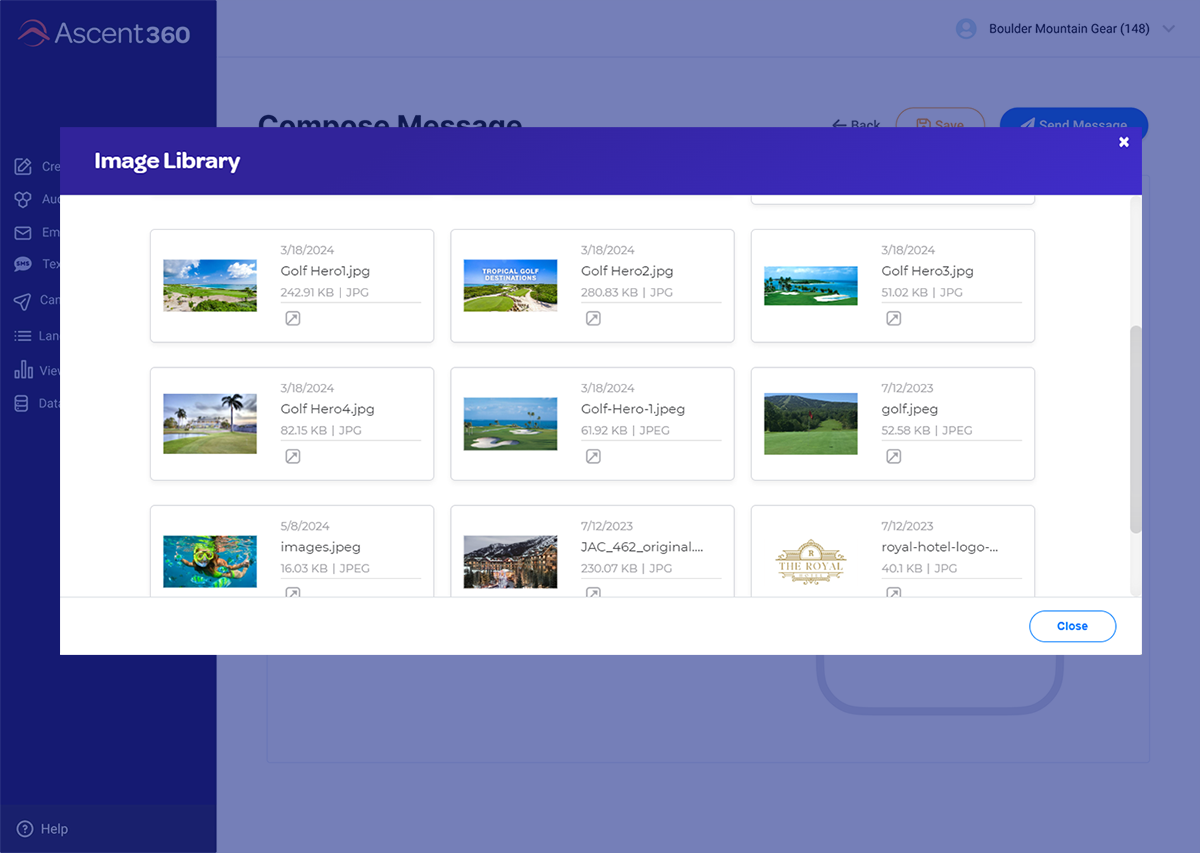
Task: Click the 16.03 KB | JPEG size text
Action: 325,568
